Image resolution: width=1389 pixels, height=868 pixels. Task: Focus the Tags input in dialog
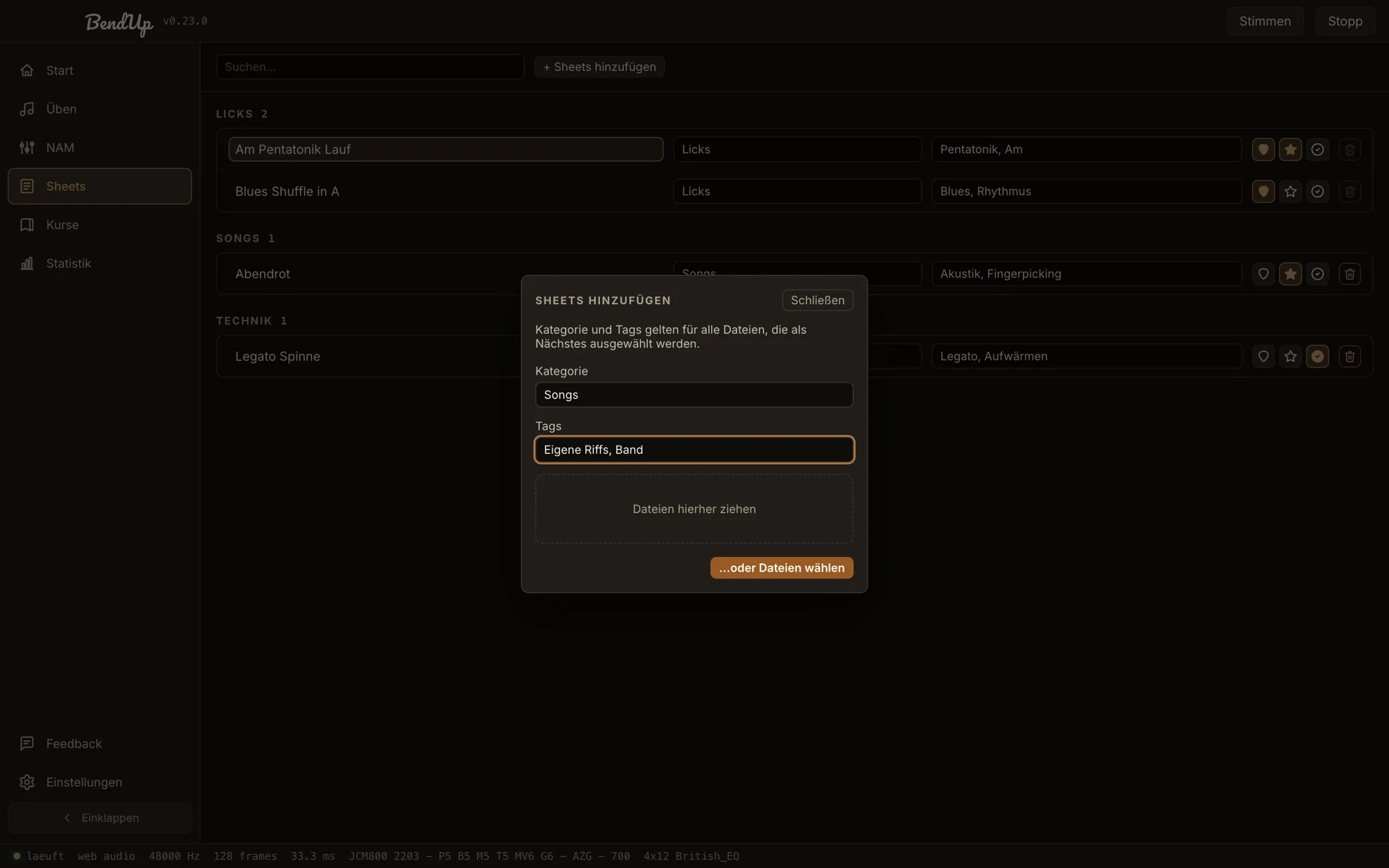coord(694,449)
